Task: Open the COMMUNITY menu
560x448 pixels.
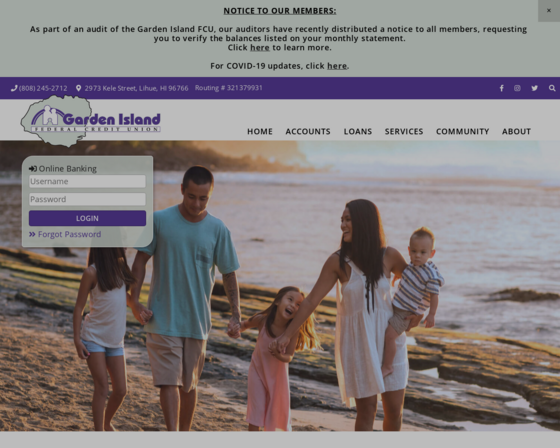Action: click(x=462, y=131)
